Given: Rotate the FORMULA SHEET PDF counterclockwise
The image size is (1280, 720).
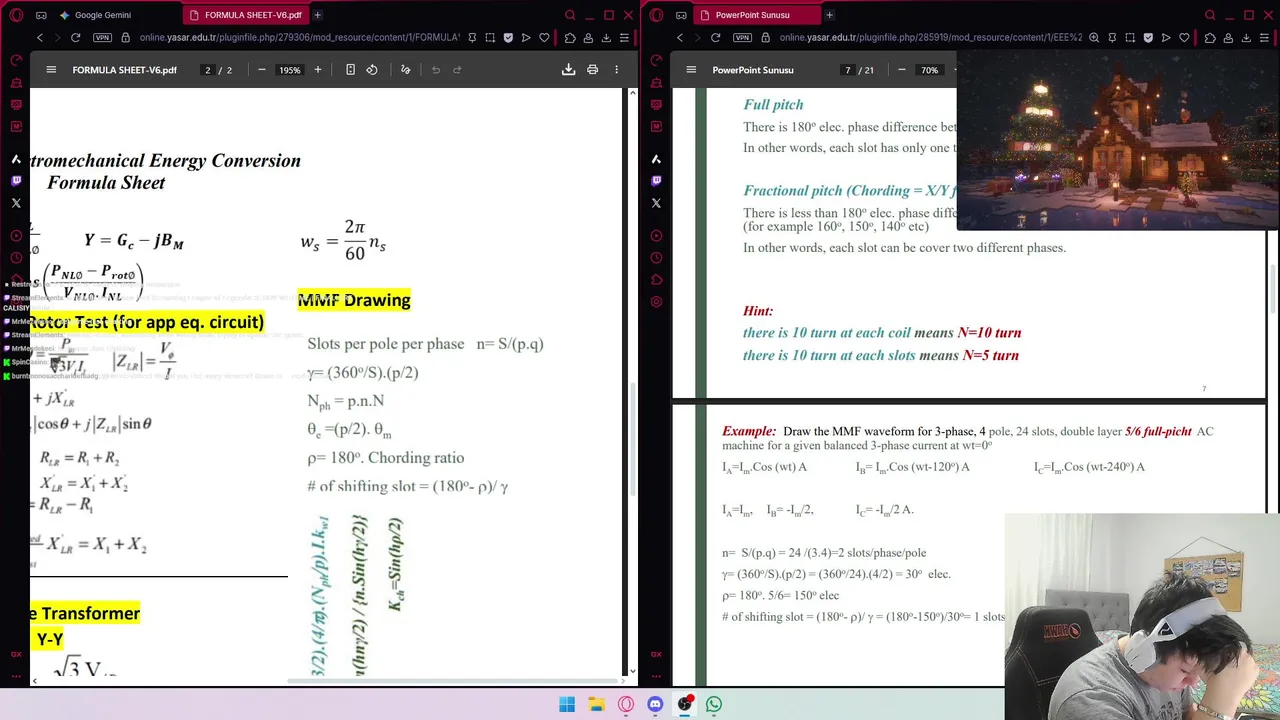Looking at the screenshot, I should pos(372,70).
